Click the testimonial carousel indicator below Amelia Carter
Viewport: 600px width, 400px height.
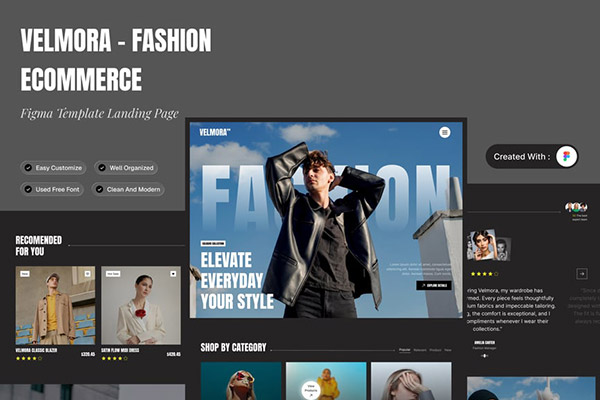[x=484, y=356]
